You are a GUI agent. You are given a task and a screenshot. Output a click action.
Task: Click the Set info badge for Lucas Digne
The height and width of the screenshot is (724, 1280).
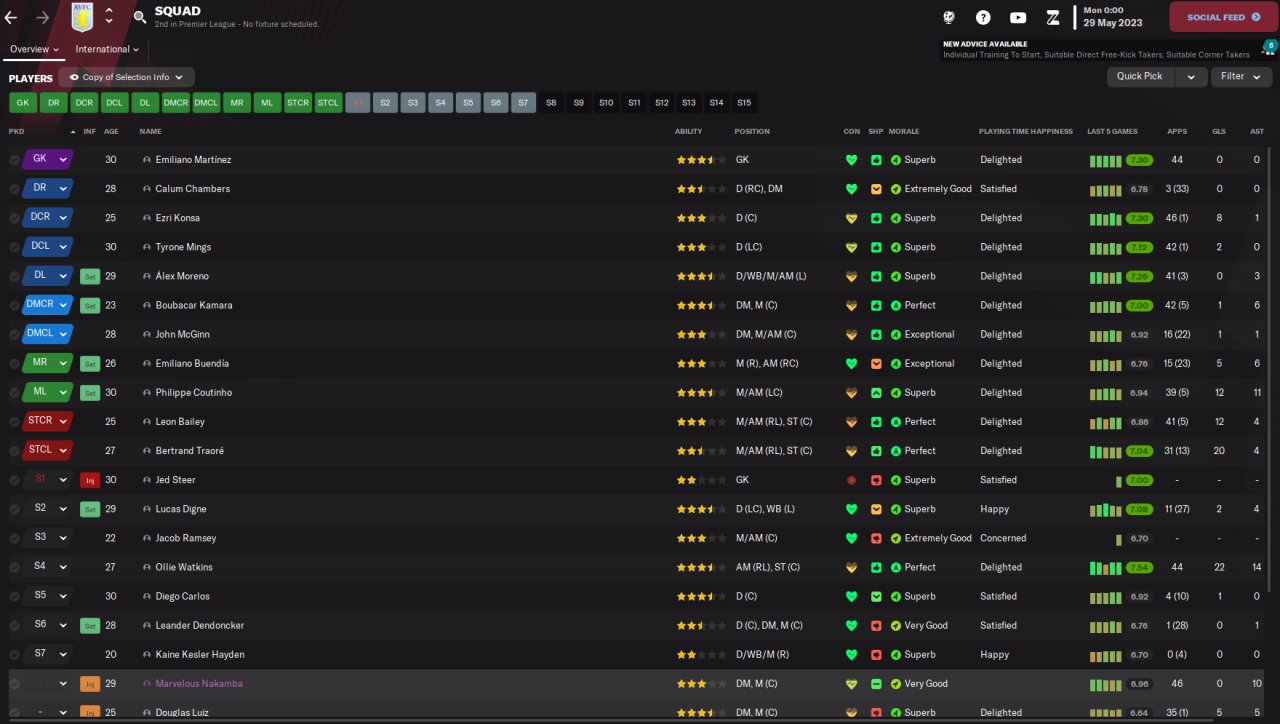pyautogui.click(x=90, y=509)
